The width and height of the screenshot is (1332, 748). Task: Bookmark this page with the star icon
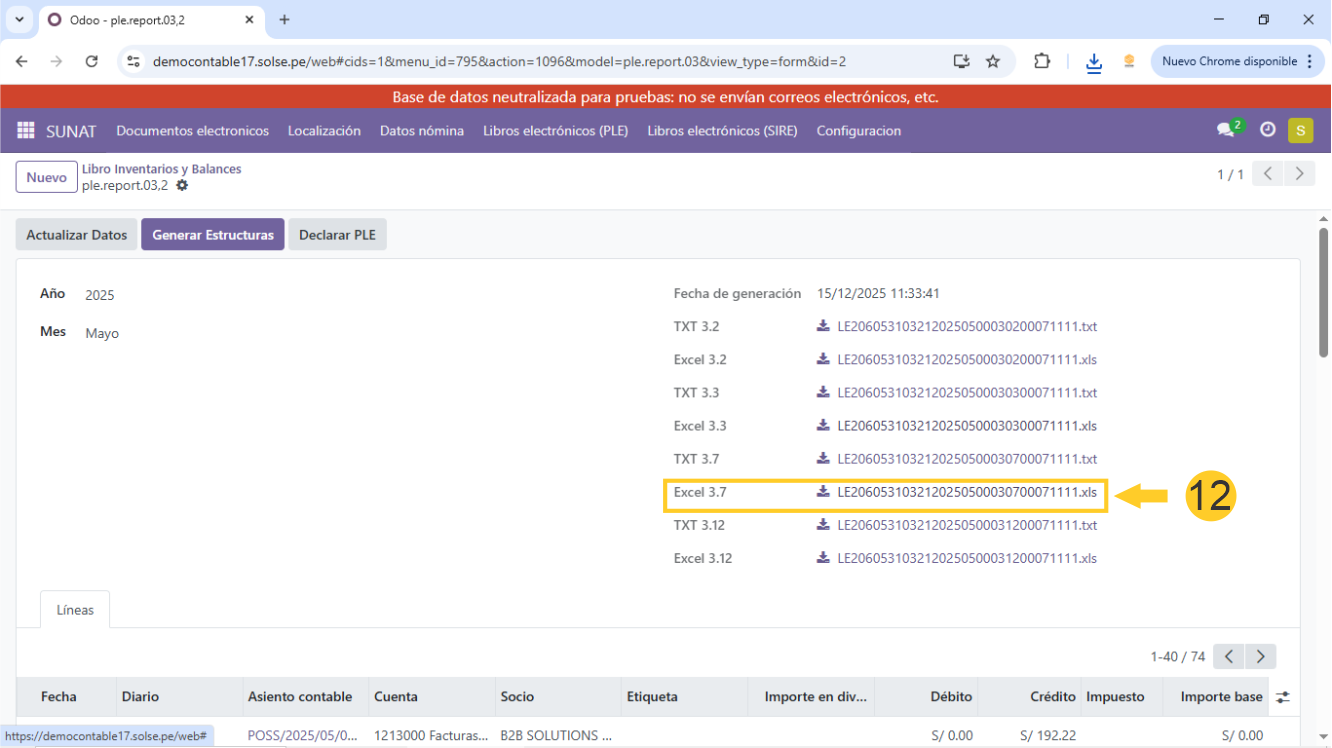click(x=993, y=61)
